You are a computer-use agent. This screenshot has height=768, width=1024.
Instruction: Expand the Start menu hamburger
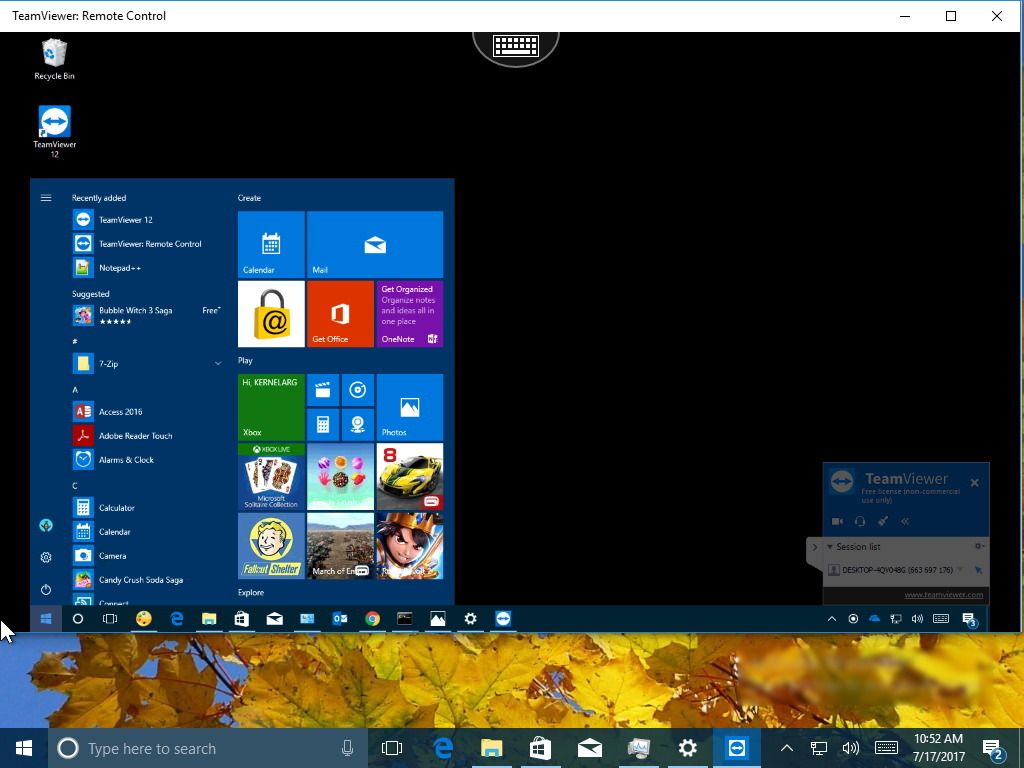tap(46, 197)
